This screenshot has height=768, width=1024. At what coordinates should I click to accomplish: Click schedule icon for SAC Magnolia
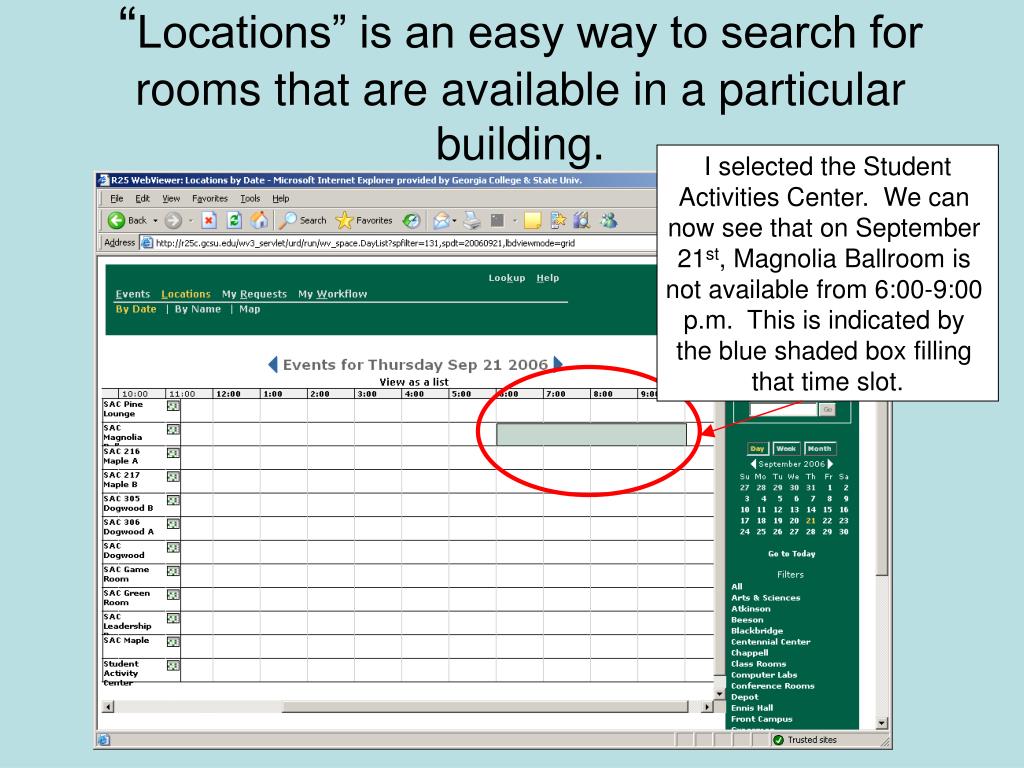tap(173, 429)
